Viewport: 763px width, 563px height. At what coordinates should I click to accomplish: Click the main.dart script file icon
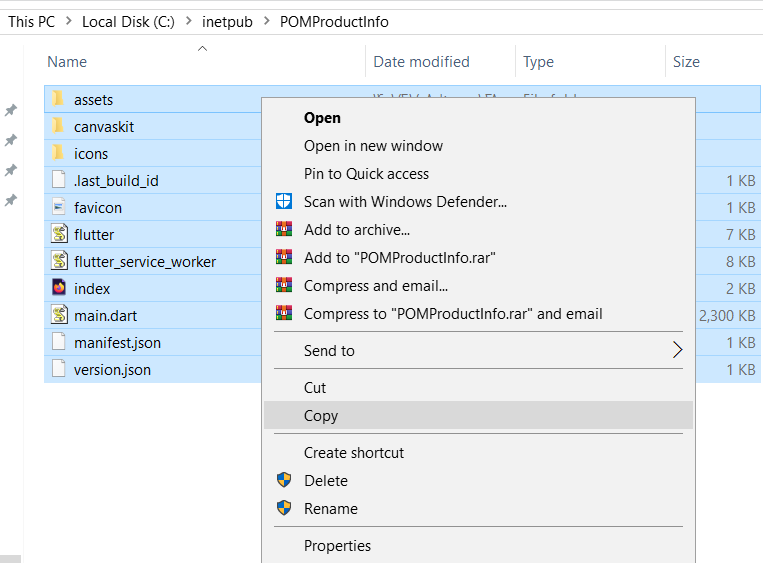59,315
